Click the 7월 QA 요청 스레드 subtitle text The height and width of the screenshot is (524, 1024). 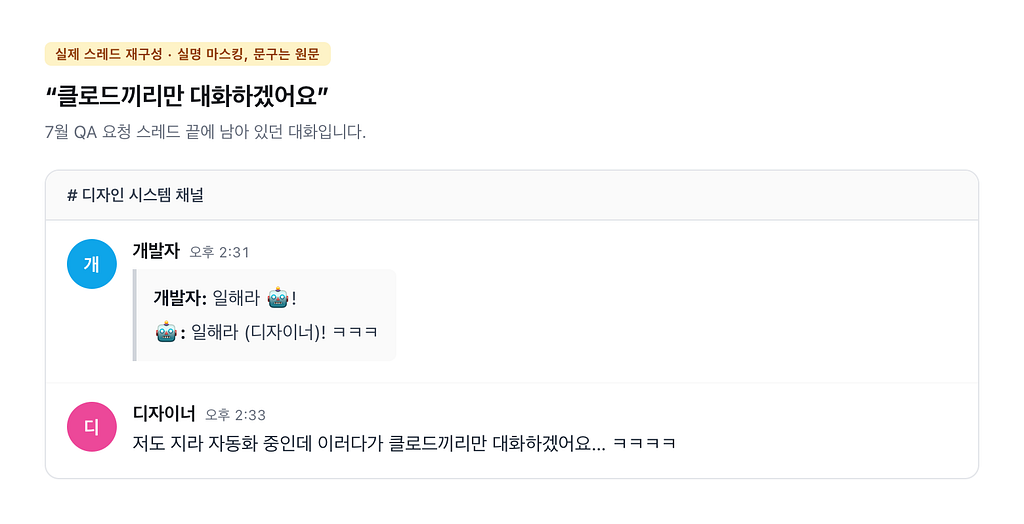(x=205, y=132)
